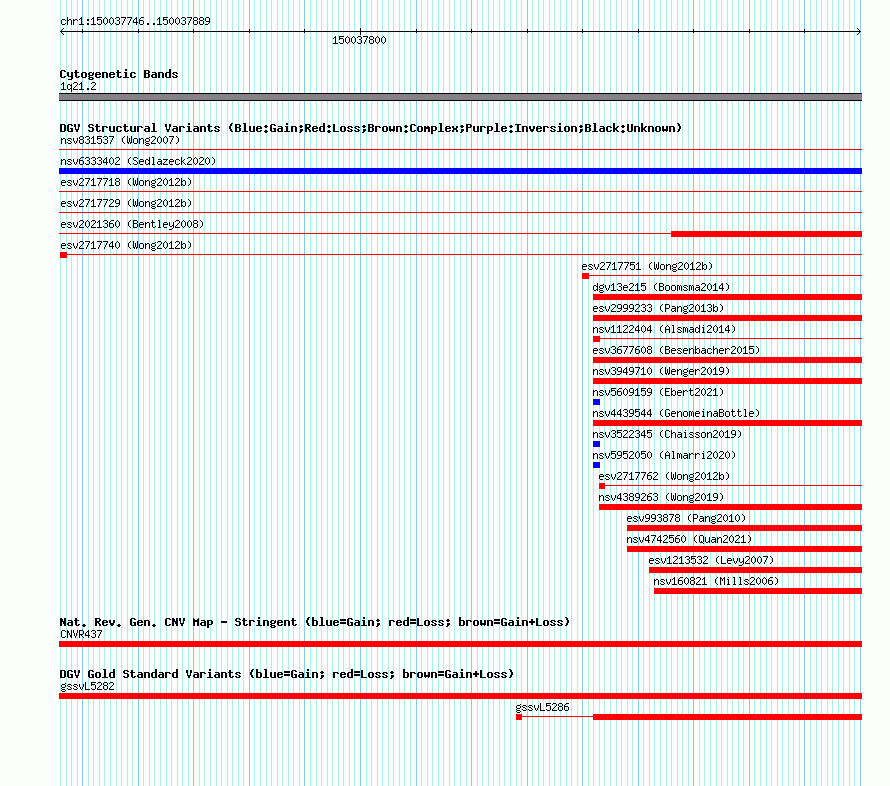Click the nsv160821 (Mills2006) label

pos(716,581)
